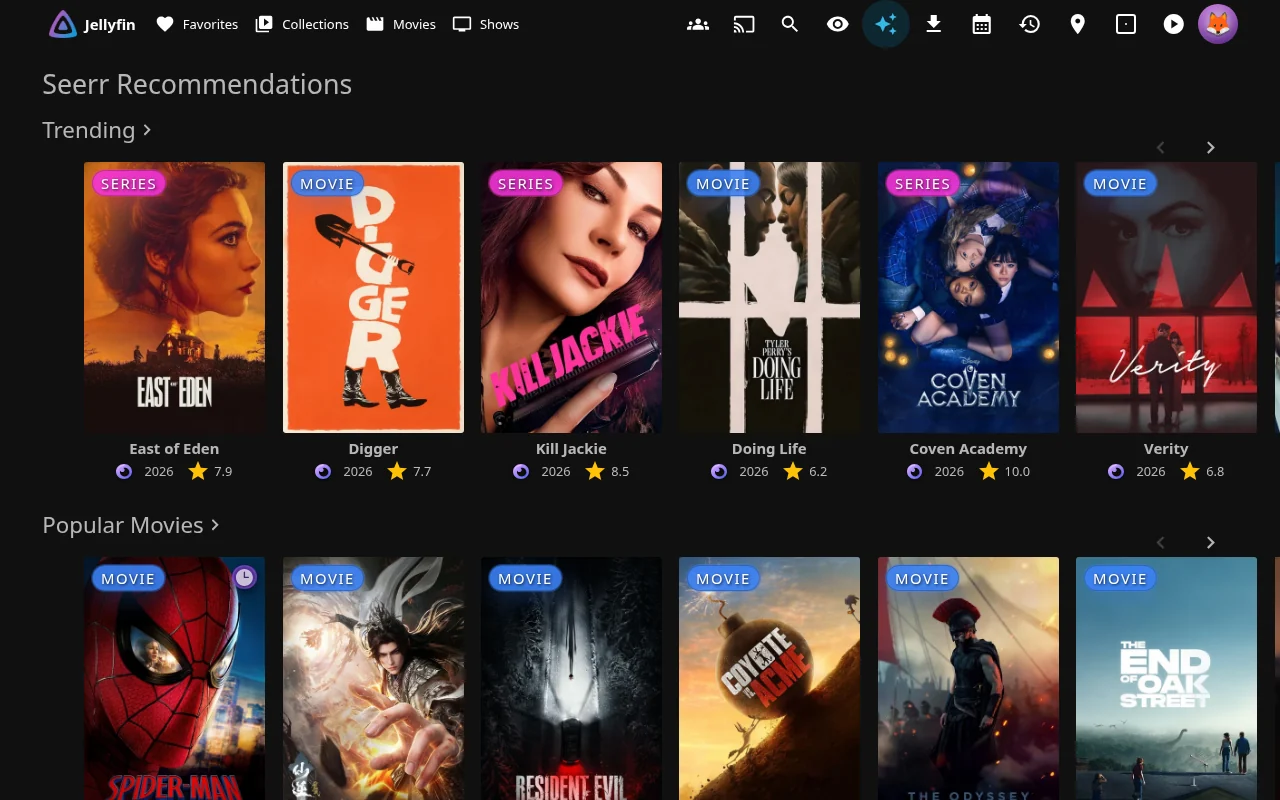Click Popular Movies row right arrow
The width and height of the screenshot is (1280, 800).
(1210, 542)
